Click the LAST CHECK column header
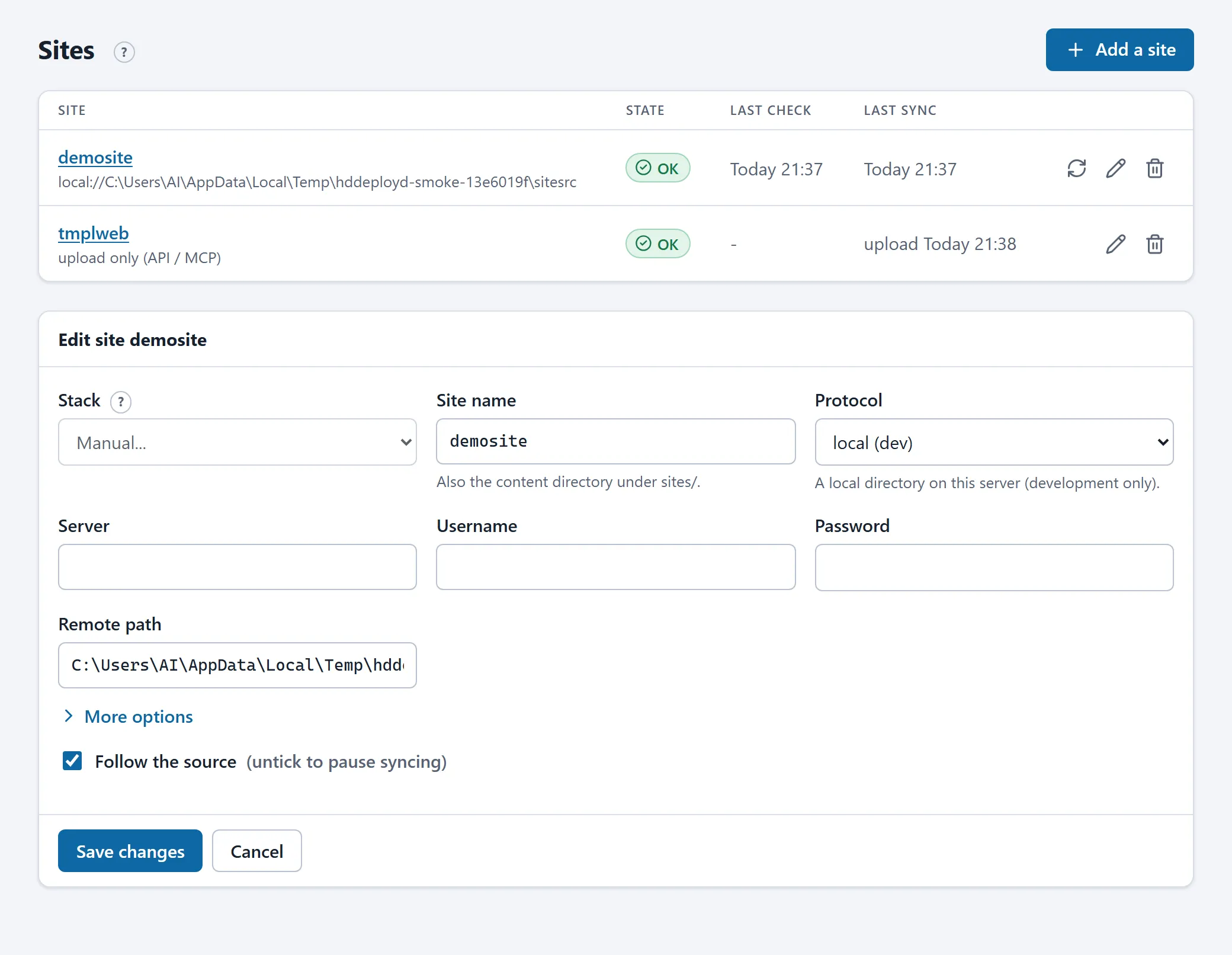The image size is (1232, 955). [770, 110]
